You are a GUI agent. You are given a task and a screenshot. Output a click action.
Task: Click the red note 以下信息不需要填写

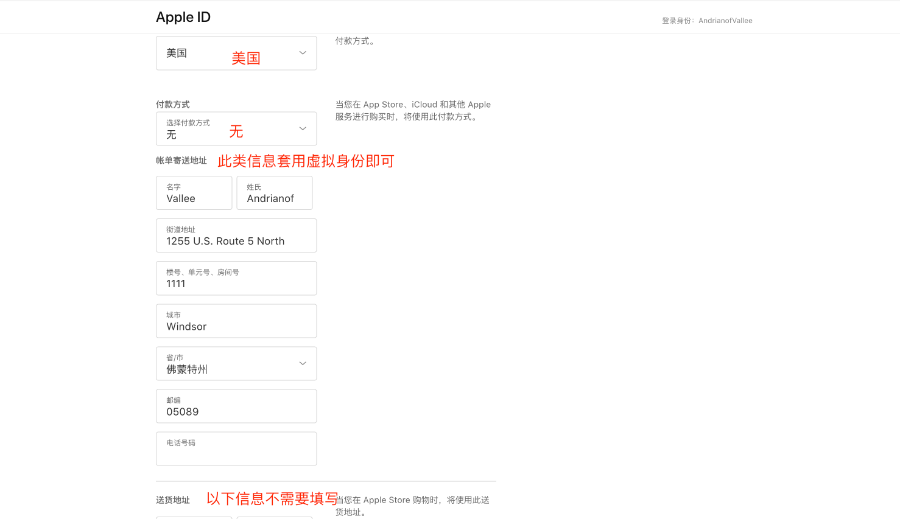(272, 498)
